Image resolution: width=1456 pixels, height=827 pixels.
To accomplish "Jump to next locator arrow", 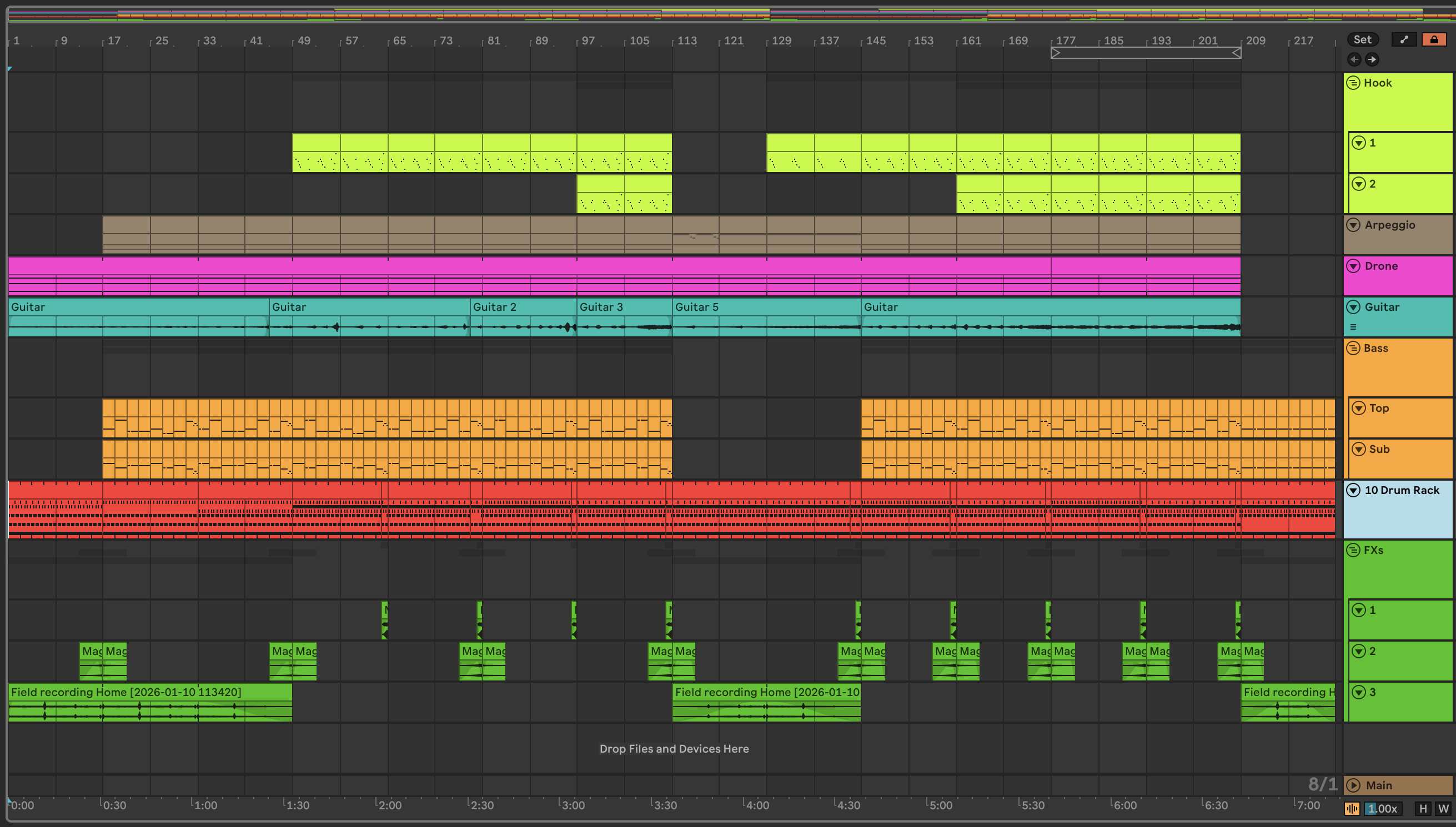I will click(x=1372, y=59).
